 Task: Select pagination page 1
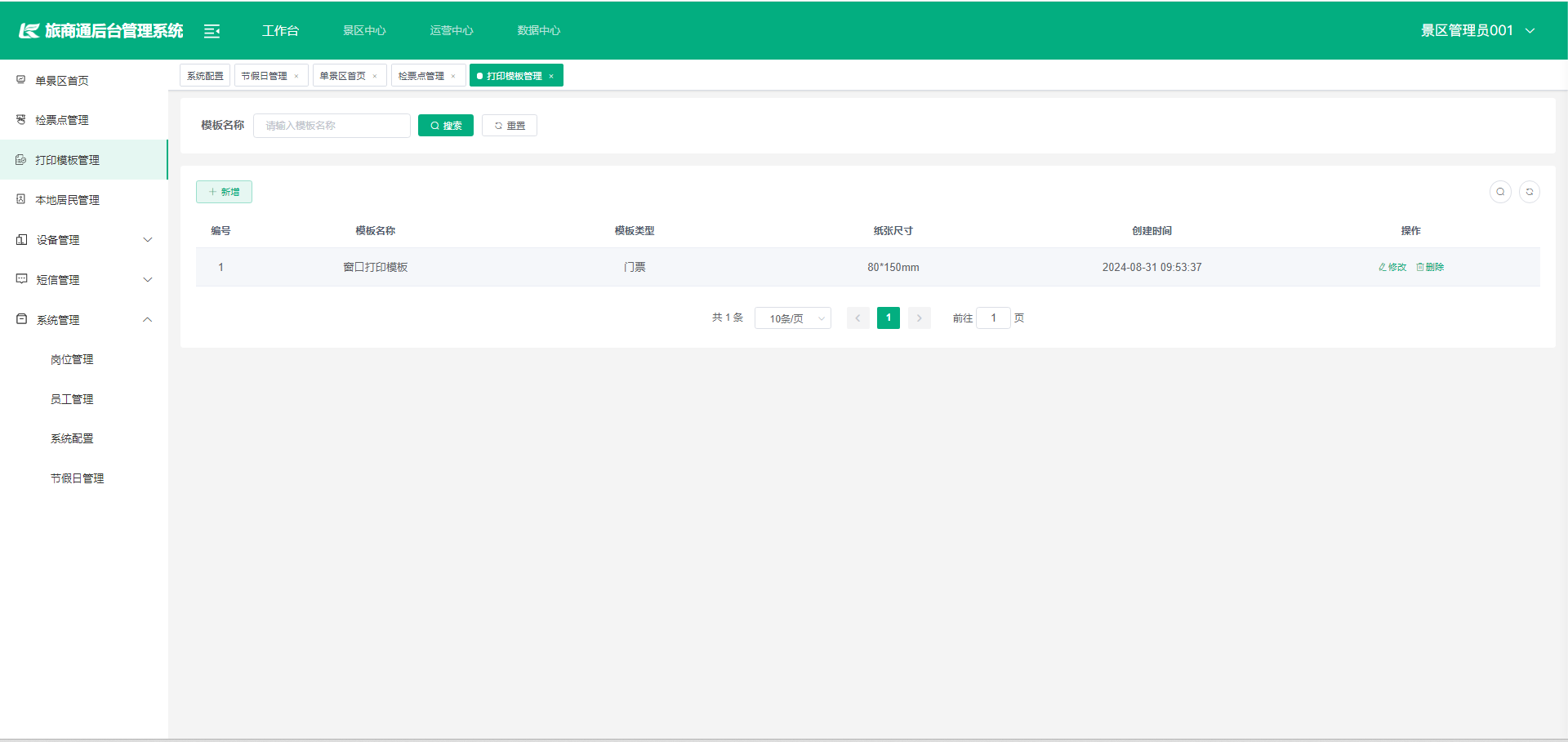point(889,318)
